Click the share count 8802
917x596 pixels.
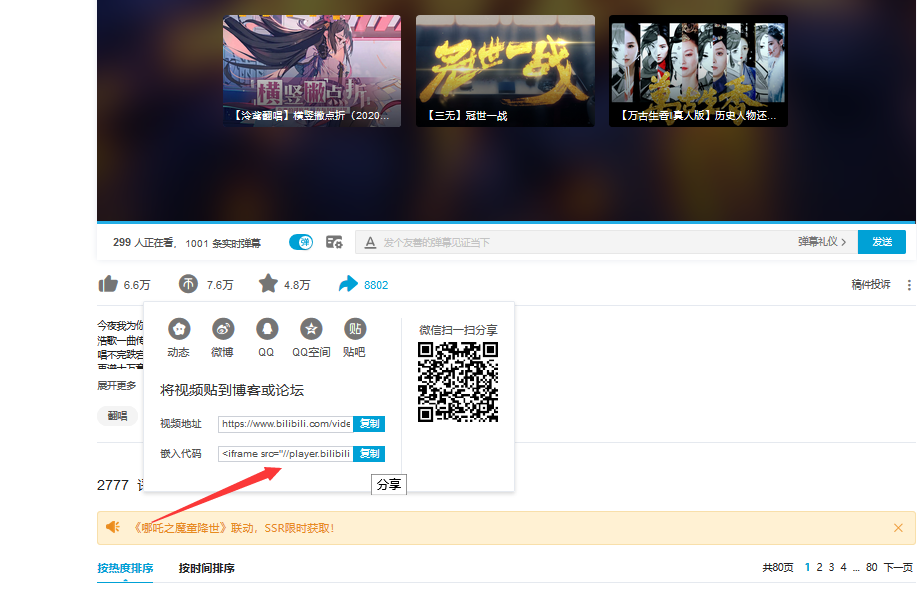coord(376,285)
